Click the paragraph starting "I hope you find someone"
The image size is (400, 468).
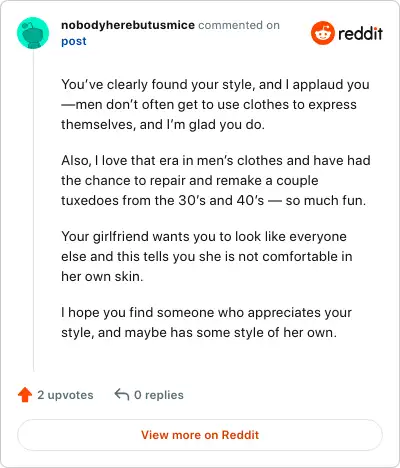(x=206, y=322)
